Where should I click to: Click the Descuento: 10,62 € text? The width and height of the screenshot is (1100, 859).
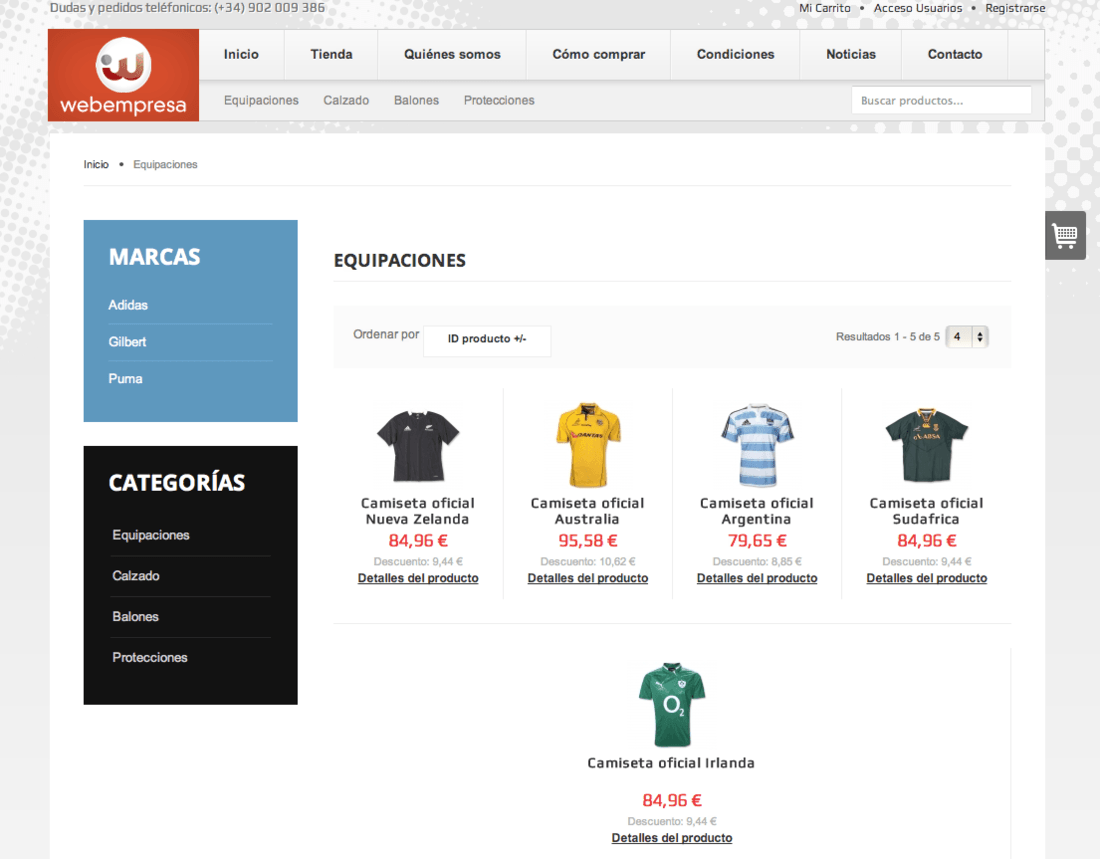[588, 561]
